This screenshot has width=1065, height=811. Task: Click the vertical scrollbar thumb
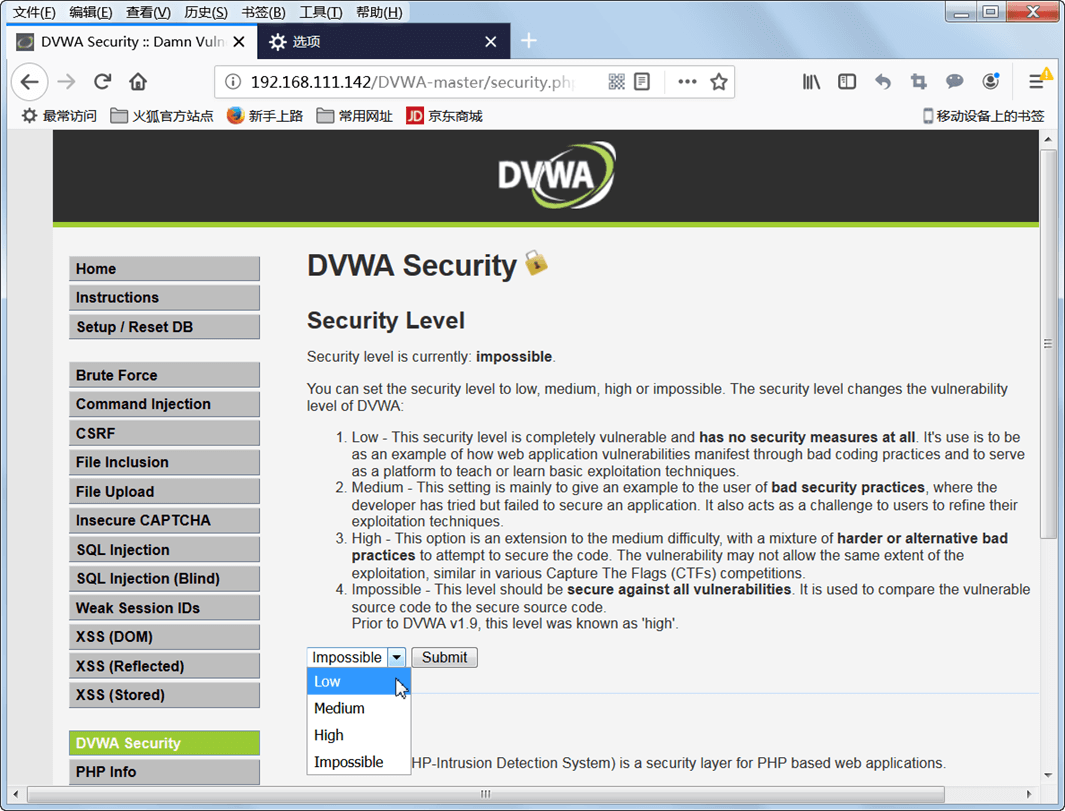click(1048, 344)
